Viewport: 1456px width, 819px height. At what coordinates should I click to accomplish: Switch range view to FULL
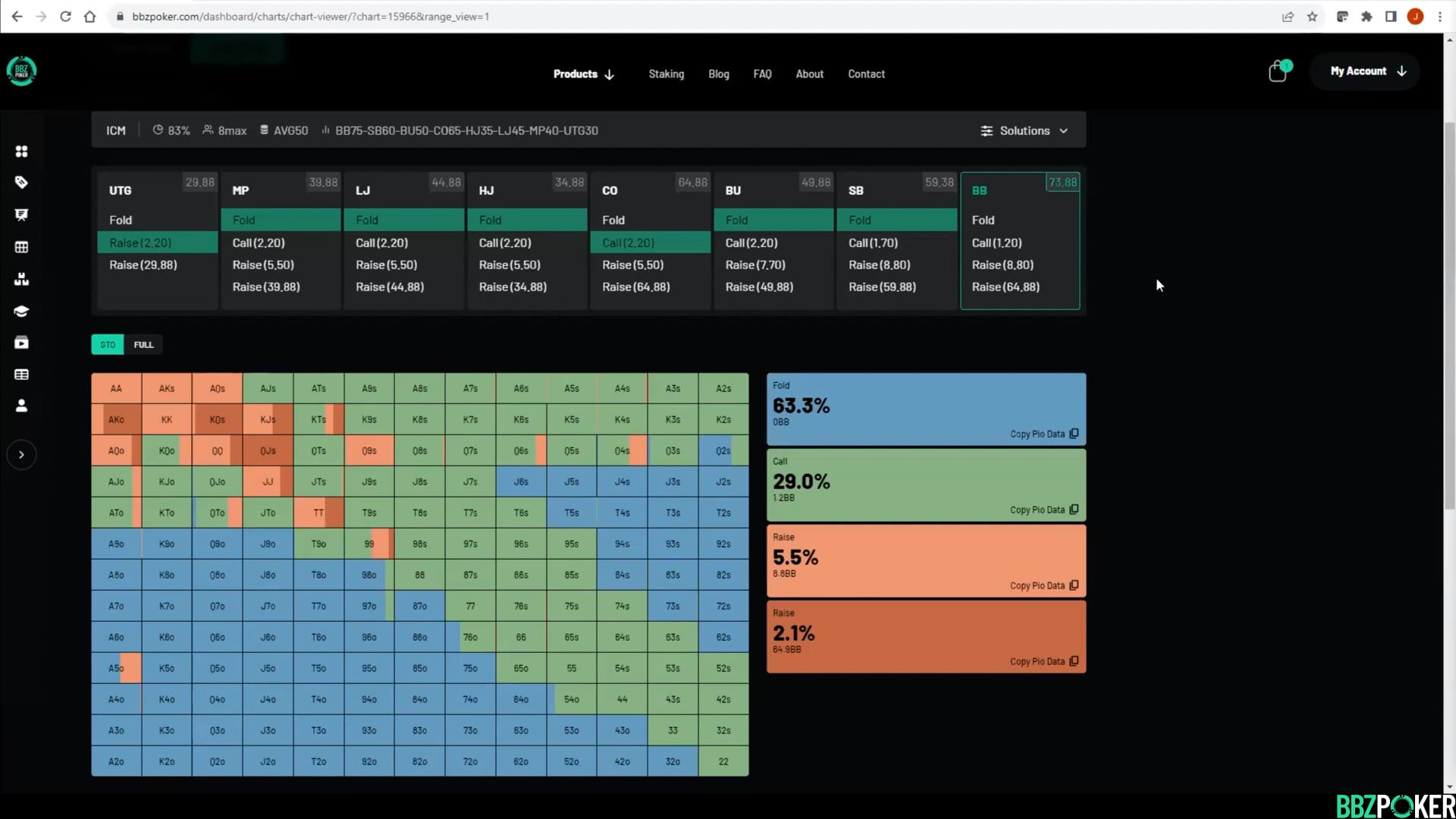coord(143,345)
